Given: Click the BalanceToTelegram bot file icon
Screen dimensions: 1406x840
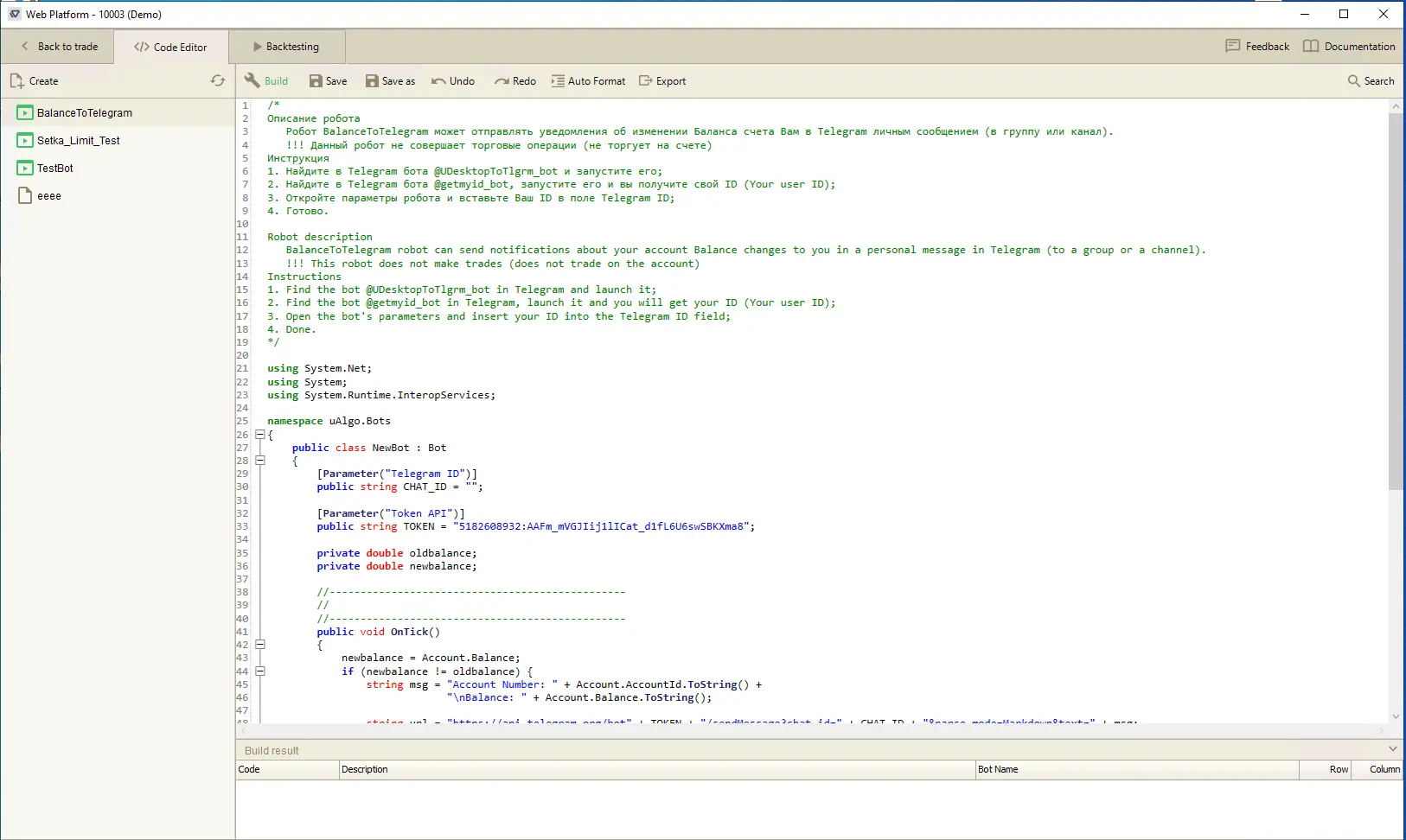Looking at the screenshot, I should click(x=25, y=112).
